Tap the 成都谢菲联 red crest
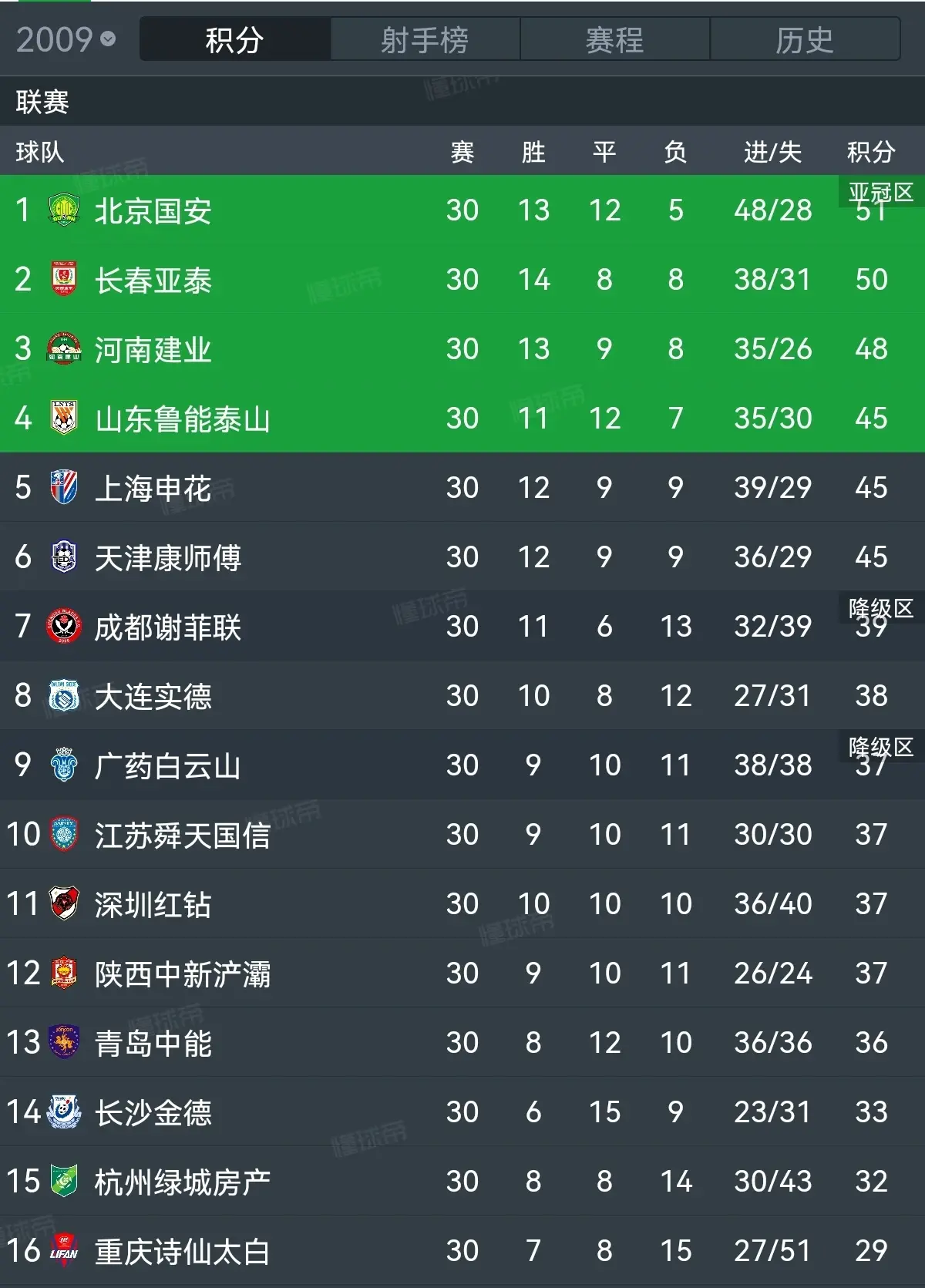The width and height of the screenshot is (925, 1288). tap(64, 626)
